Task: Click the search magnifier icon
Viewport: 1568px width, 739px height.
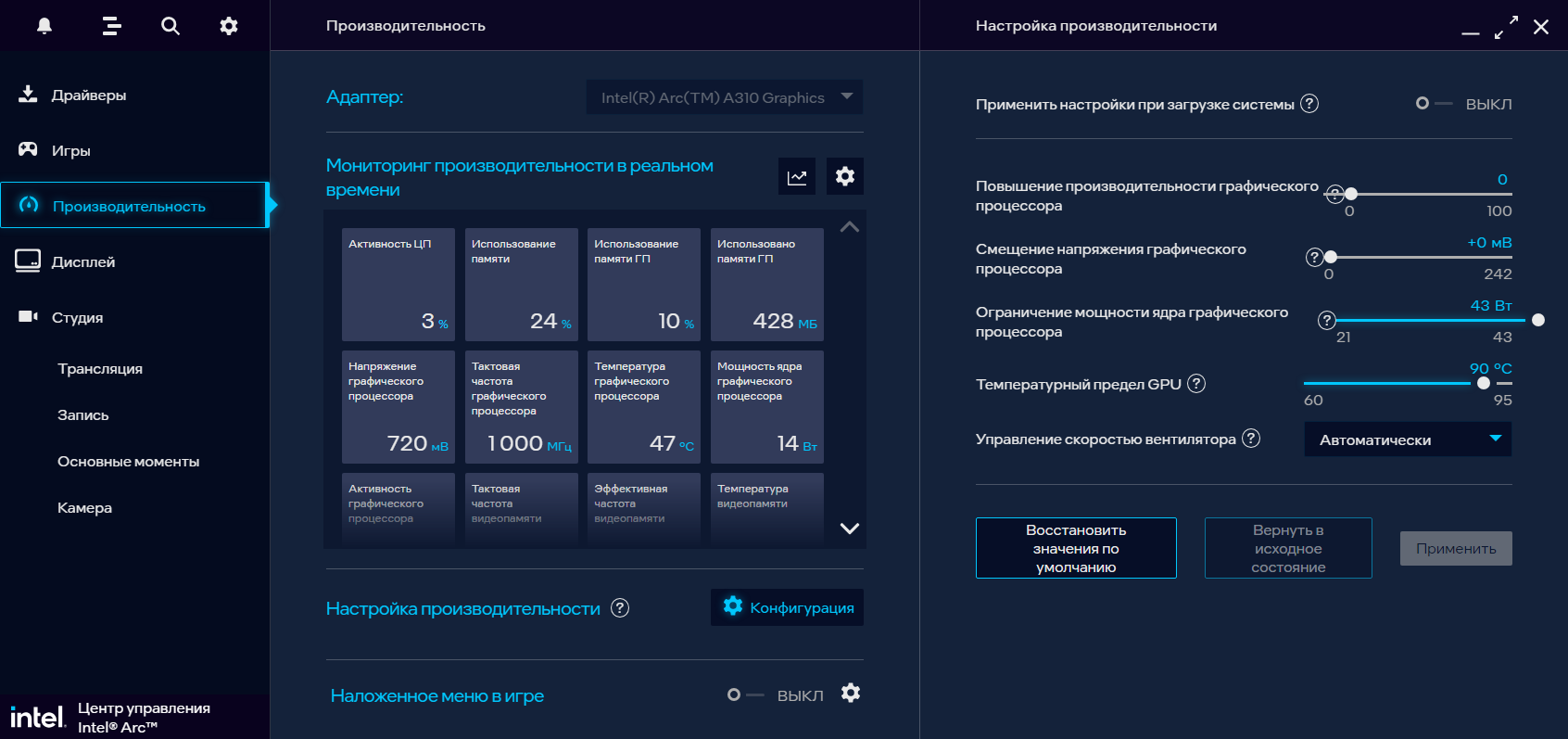Action: click(171, 26)
